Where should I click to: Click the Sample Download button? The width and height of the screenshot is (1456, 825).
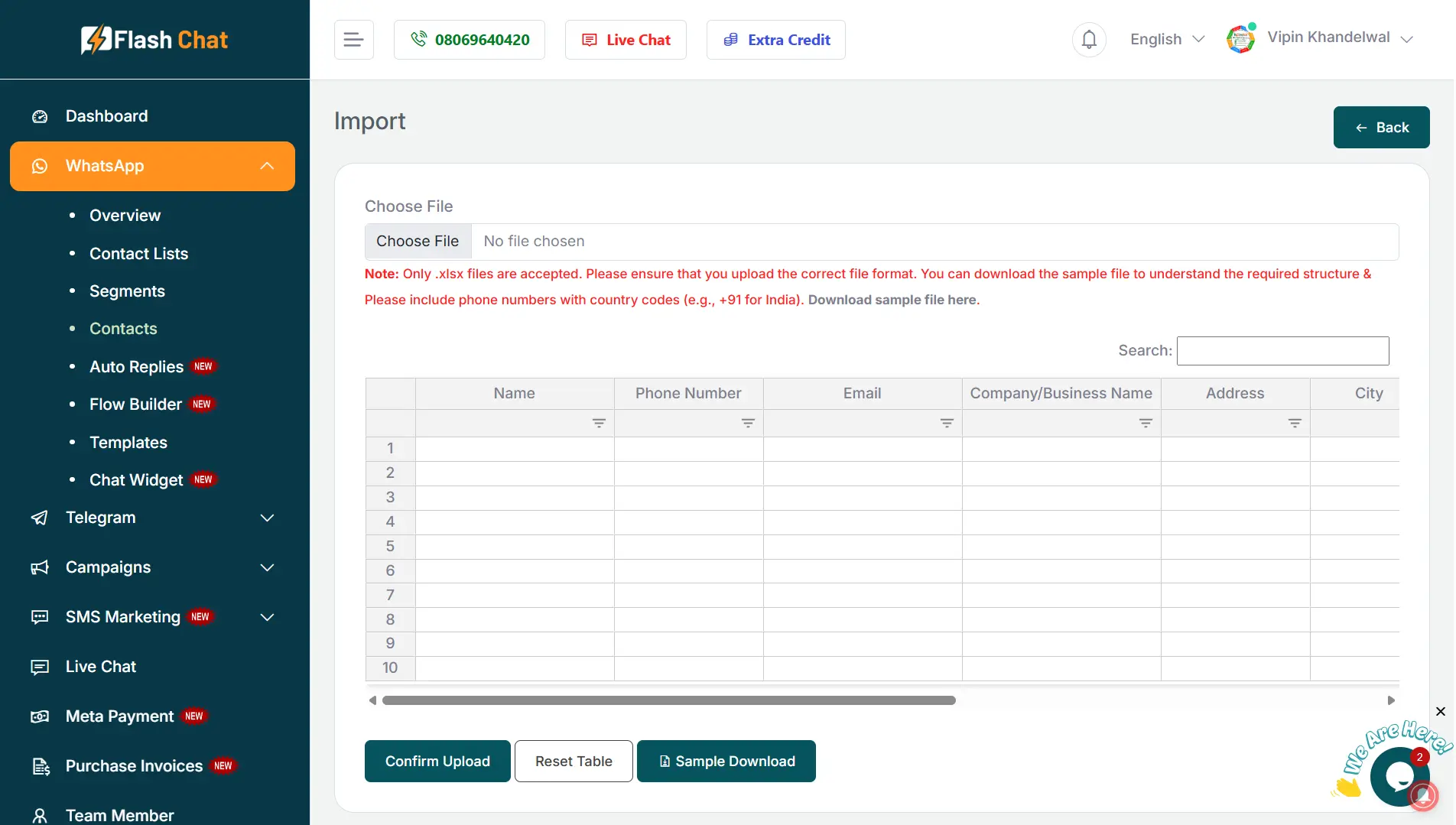[726, 762]
